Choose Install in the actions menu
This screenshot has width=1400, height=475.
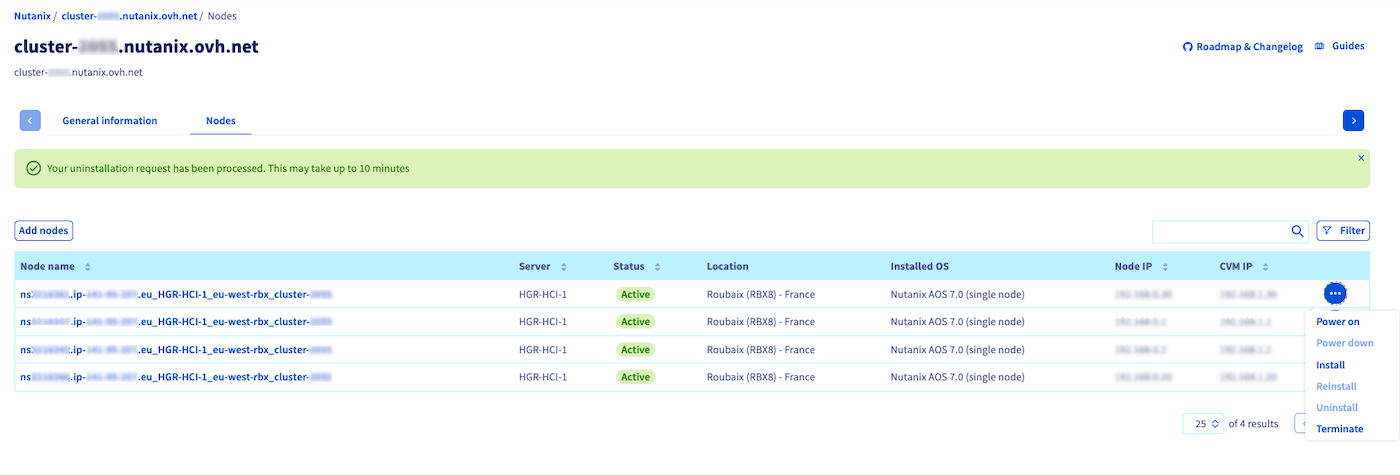(1330, 365)
